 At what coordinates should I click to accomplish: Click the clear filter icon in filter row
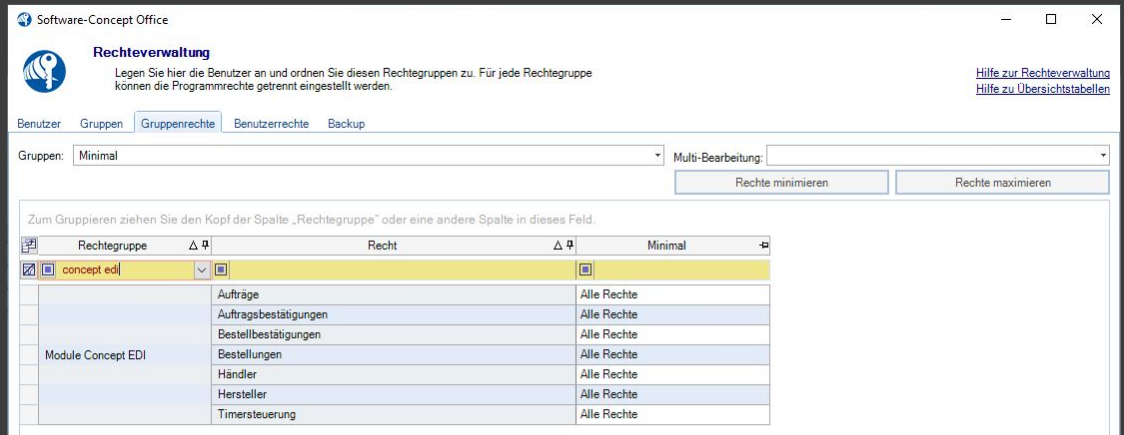[x=28, y=269]
